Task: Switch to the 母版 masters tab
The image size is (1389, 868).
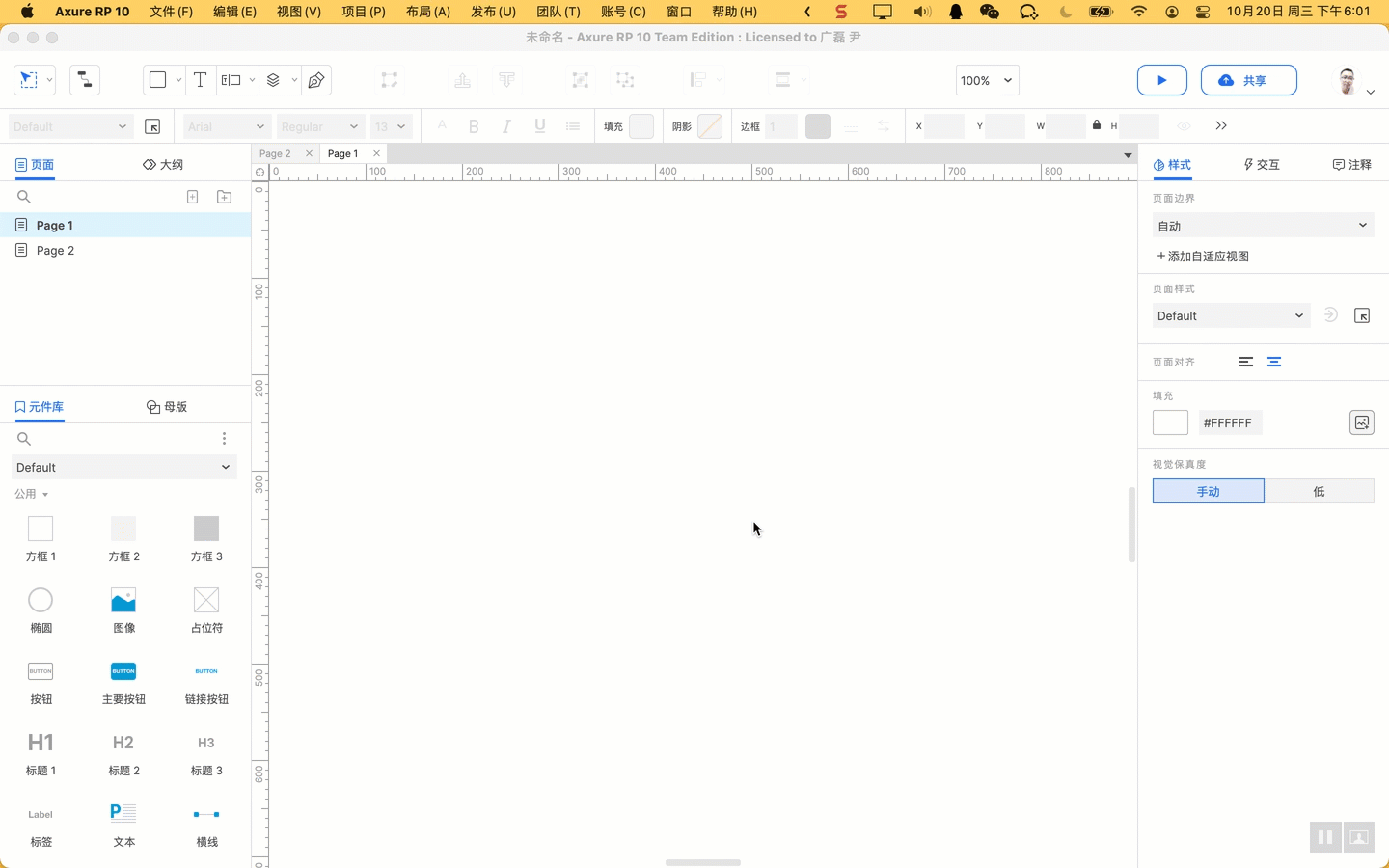Action: (x=167, y=407)
